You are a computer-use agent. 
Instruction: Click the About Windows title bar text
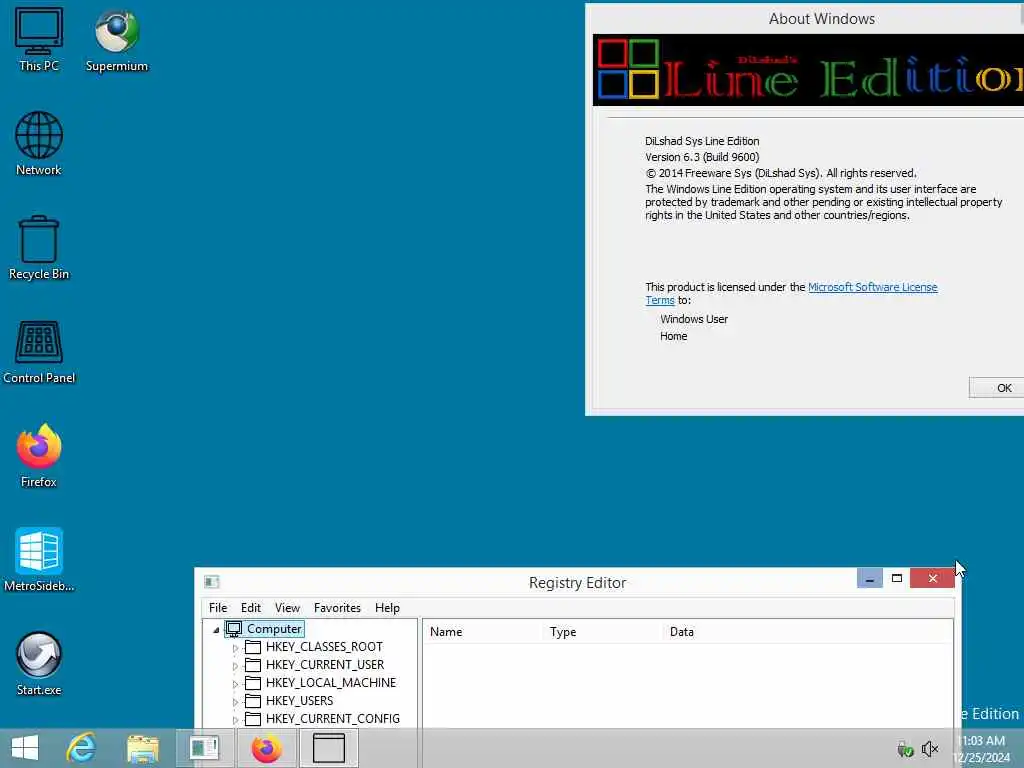point(822,19)
